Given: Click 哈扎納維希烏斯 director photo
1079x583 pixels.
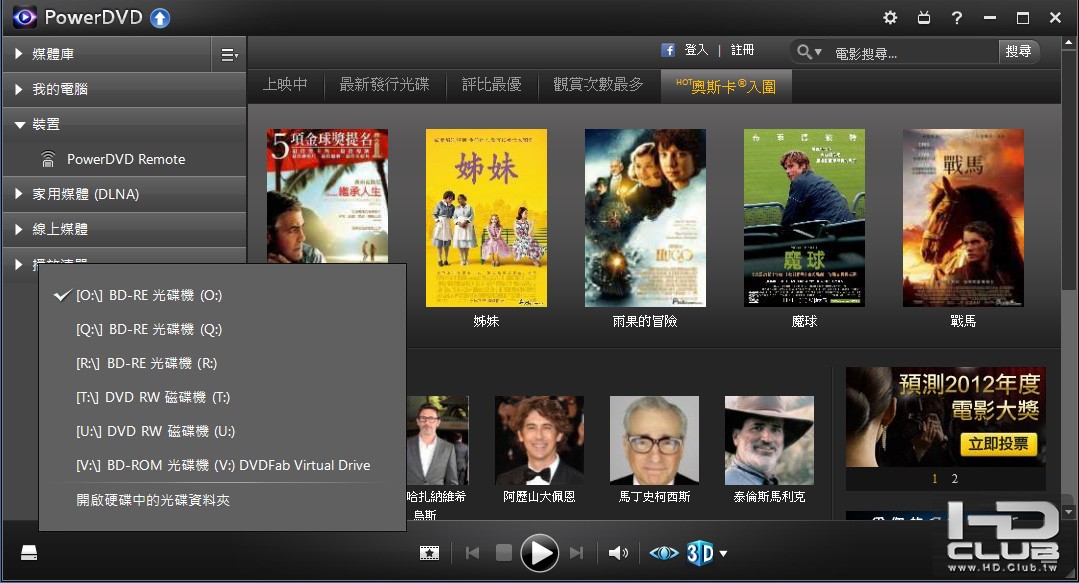Looking at the screenshot, I should coord(438,440).
